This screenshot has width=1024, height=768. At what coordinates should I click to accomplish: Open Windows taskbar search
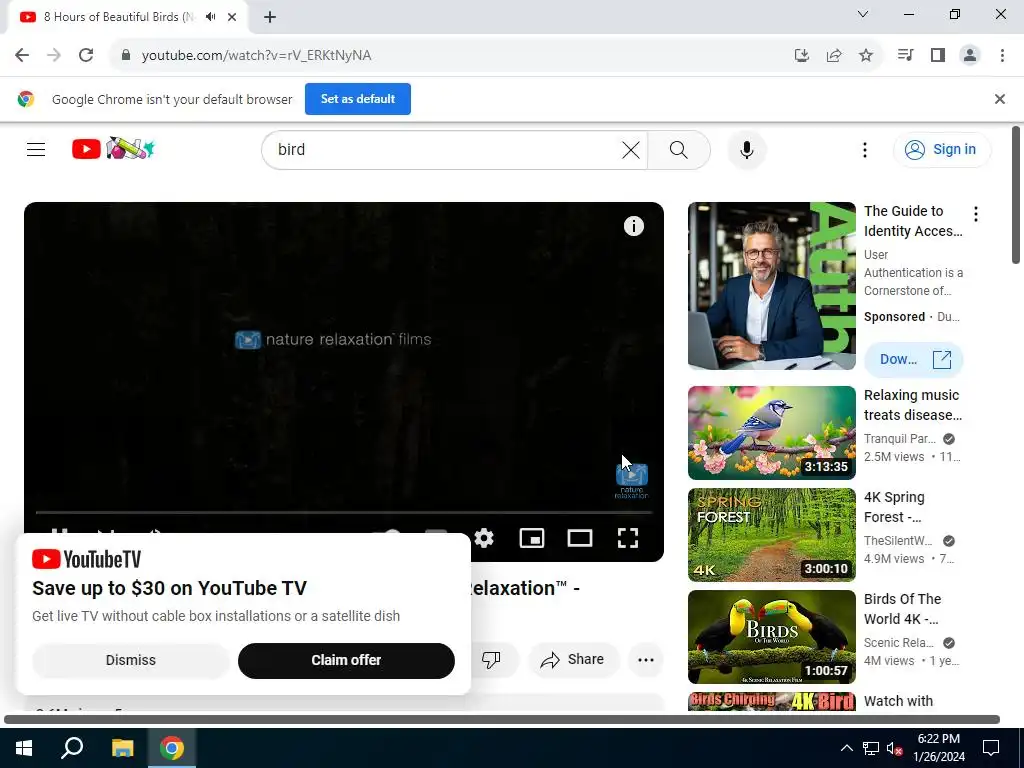point(72,748)
